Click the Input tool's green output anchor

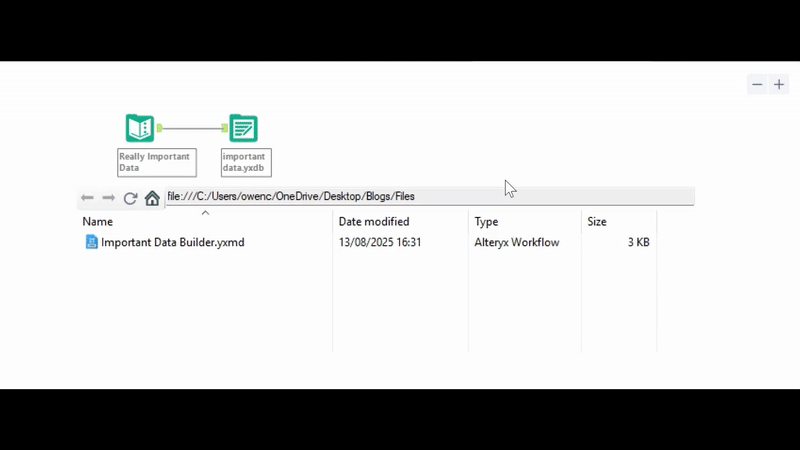click(x=160, y=128)
